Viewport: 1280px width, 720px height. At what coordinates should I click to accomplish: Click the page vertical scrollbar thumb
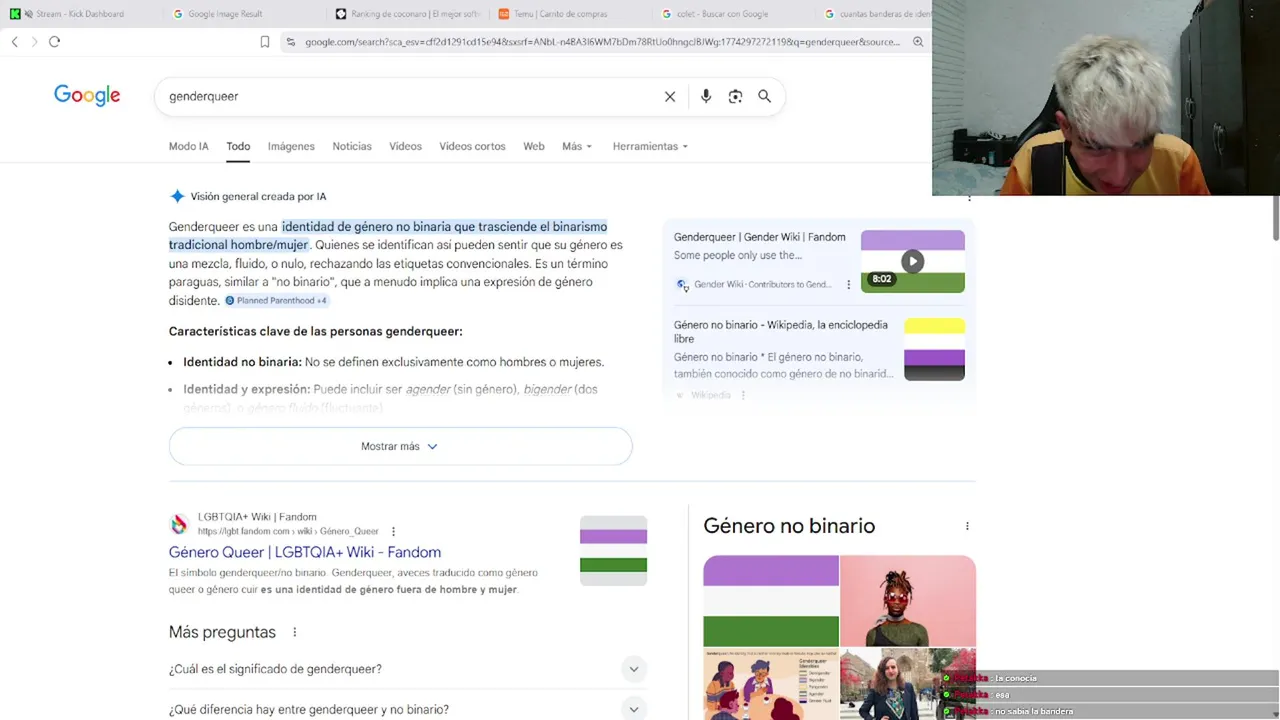[x=1275, y=220]
